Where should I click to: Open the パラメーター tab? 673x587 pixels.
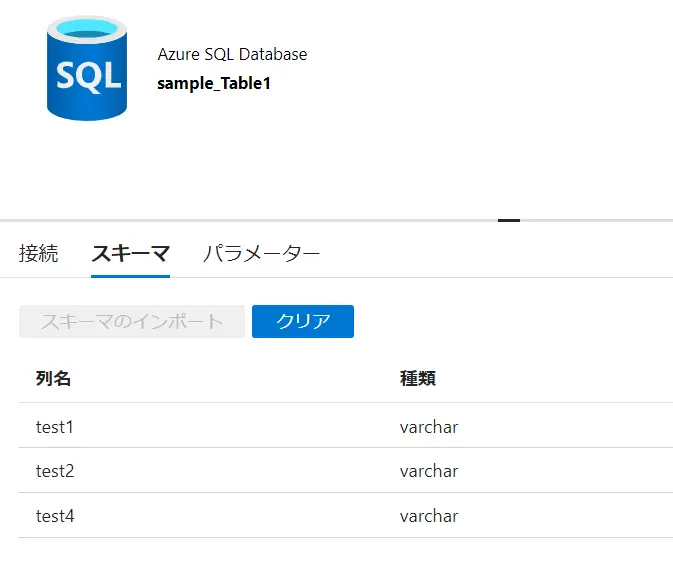click(261, 253)
